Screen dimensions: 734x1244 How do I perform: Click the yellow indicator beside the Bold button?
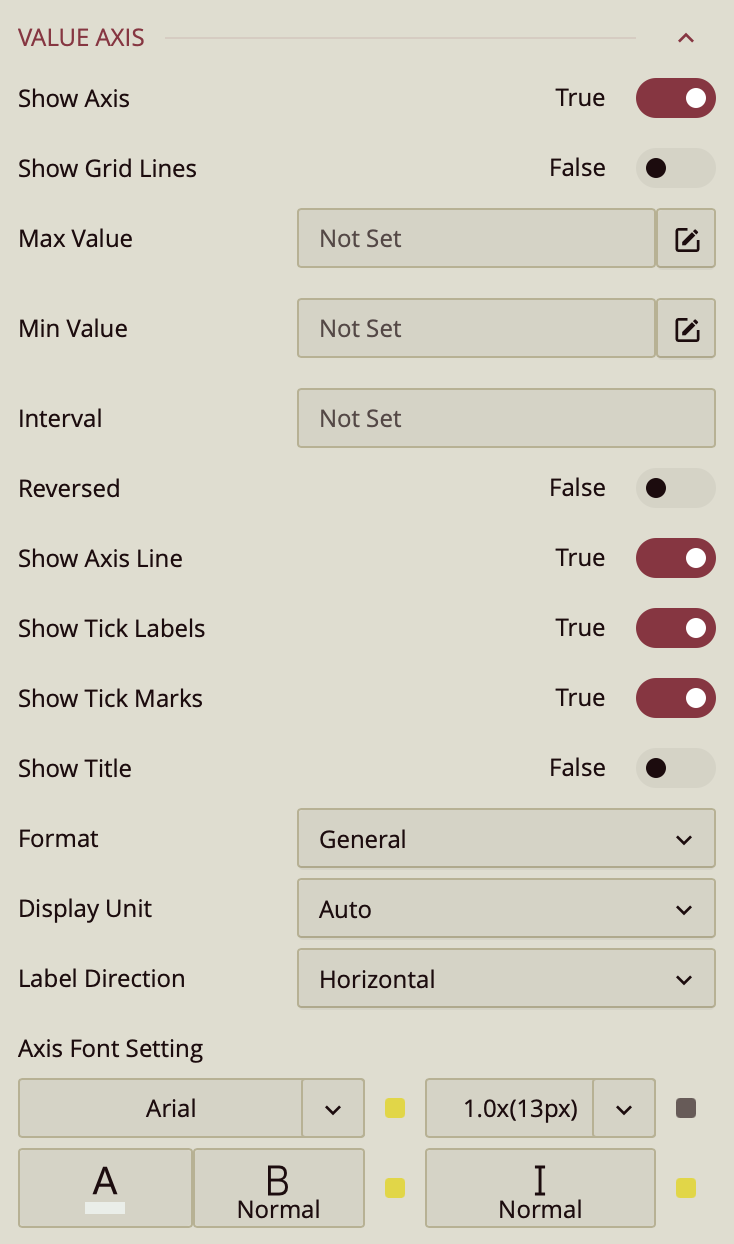click(x=395, y=1188)
